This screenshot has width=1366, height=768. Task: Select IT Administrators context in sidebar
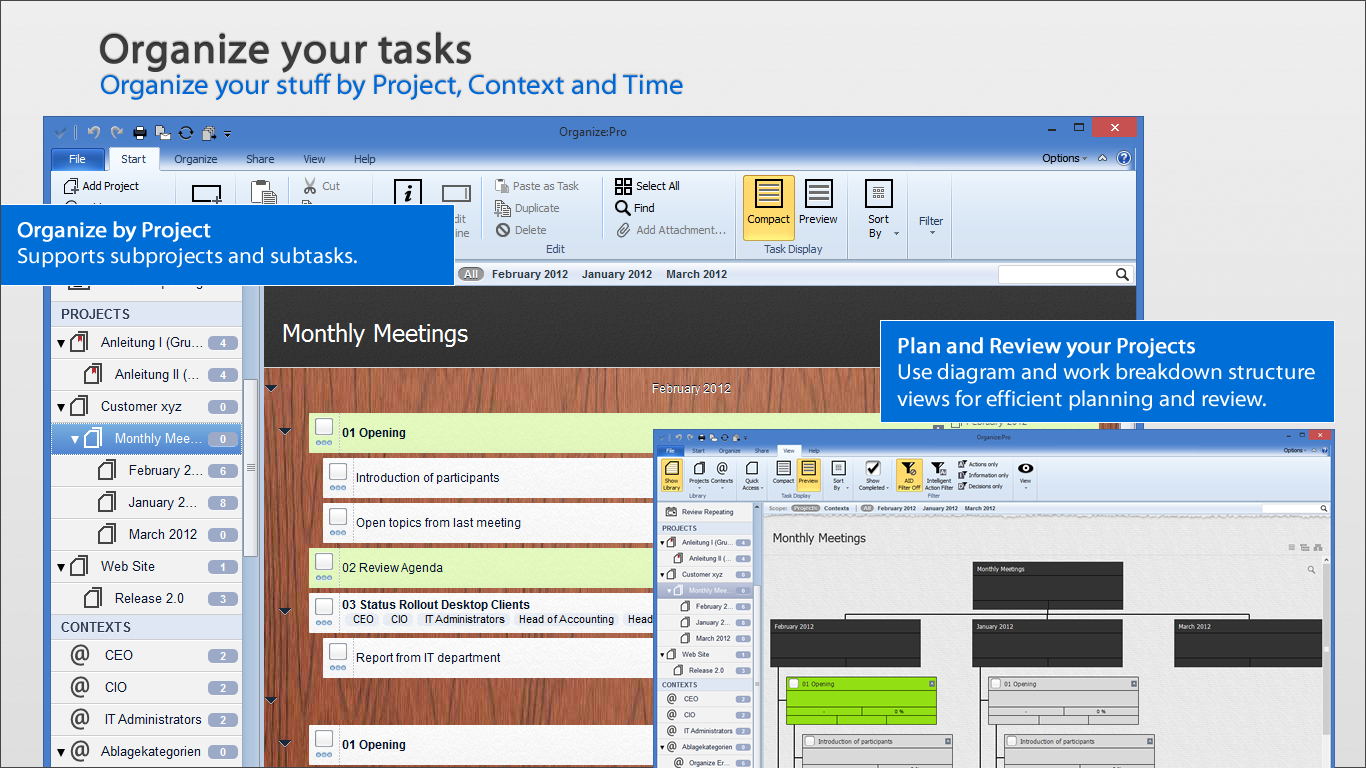pyautogui.click(x=147, y=719)
